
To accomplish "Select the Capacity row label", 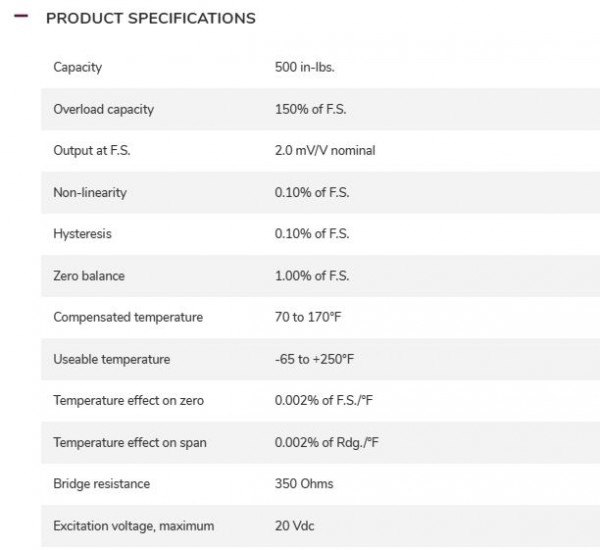I will (77, 67).
